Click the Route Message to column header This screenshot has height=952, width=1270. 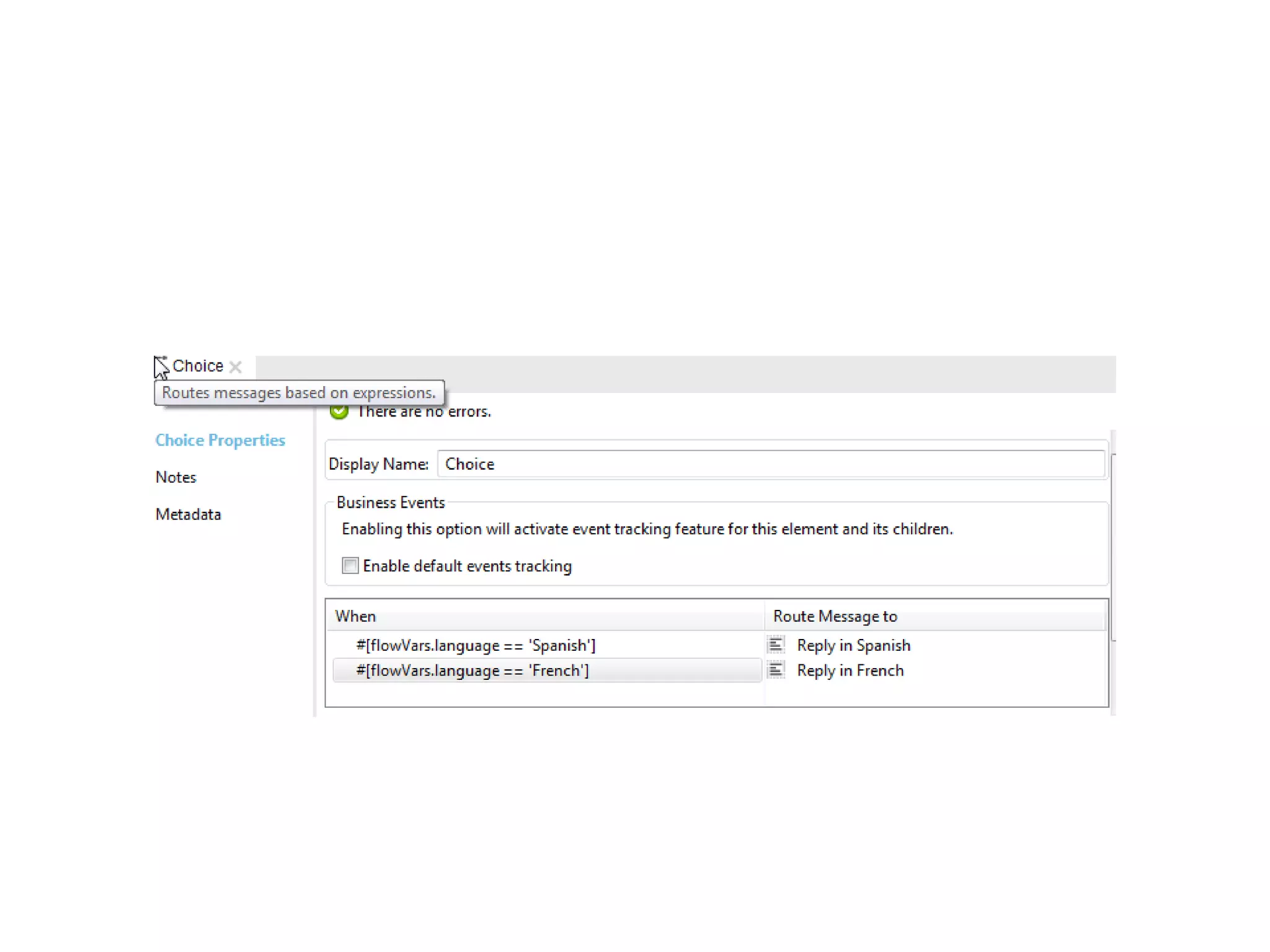click(x=835, y=616)
